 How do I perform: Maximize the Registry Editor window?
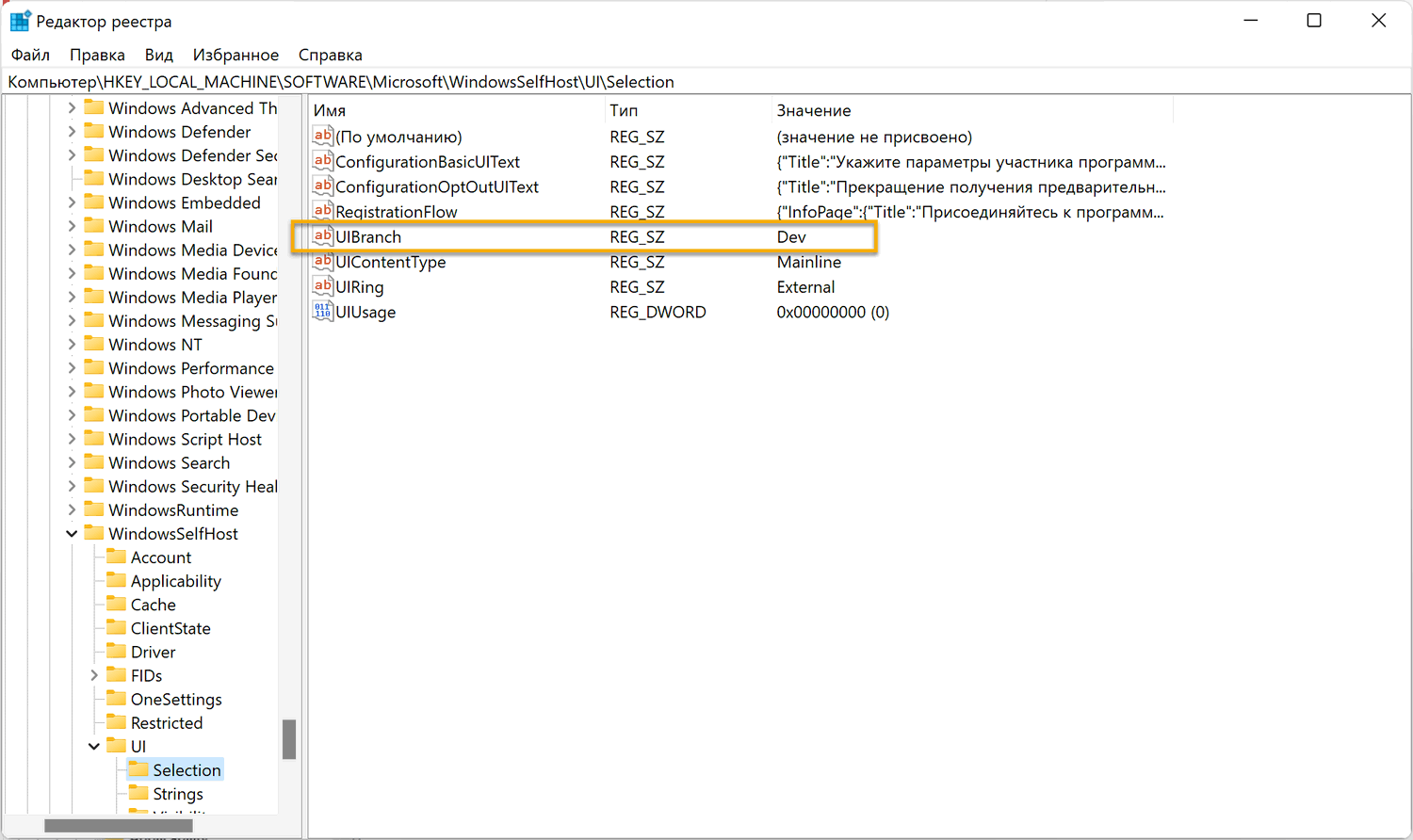pyautogui.click(x=1314, y=21)
